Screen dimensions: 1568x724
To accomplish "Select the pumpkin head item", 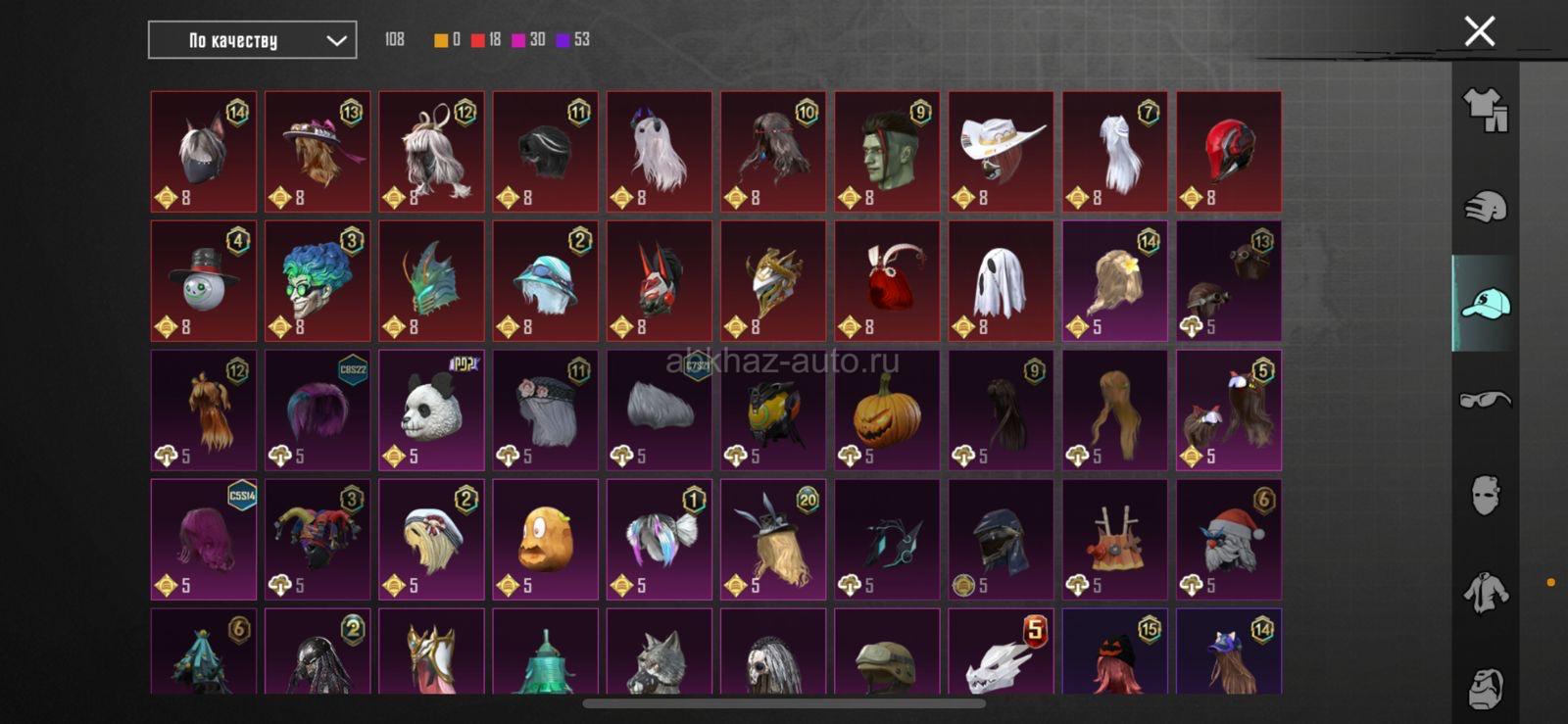I will pyautogui.click(x=887, y=410).
